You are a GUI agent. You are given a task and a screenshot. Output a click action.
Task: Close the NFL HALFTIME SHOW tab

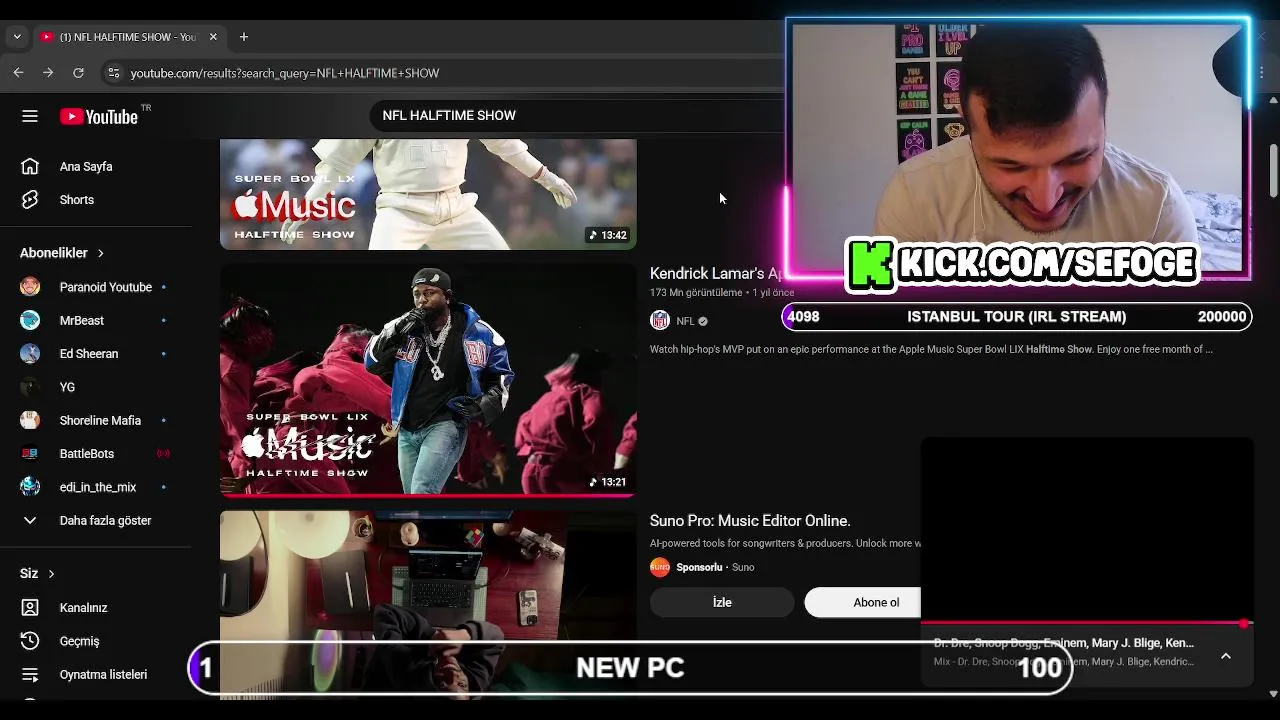click(x=213, y=37)
